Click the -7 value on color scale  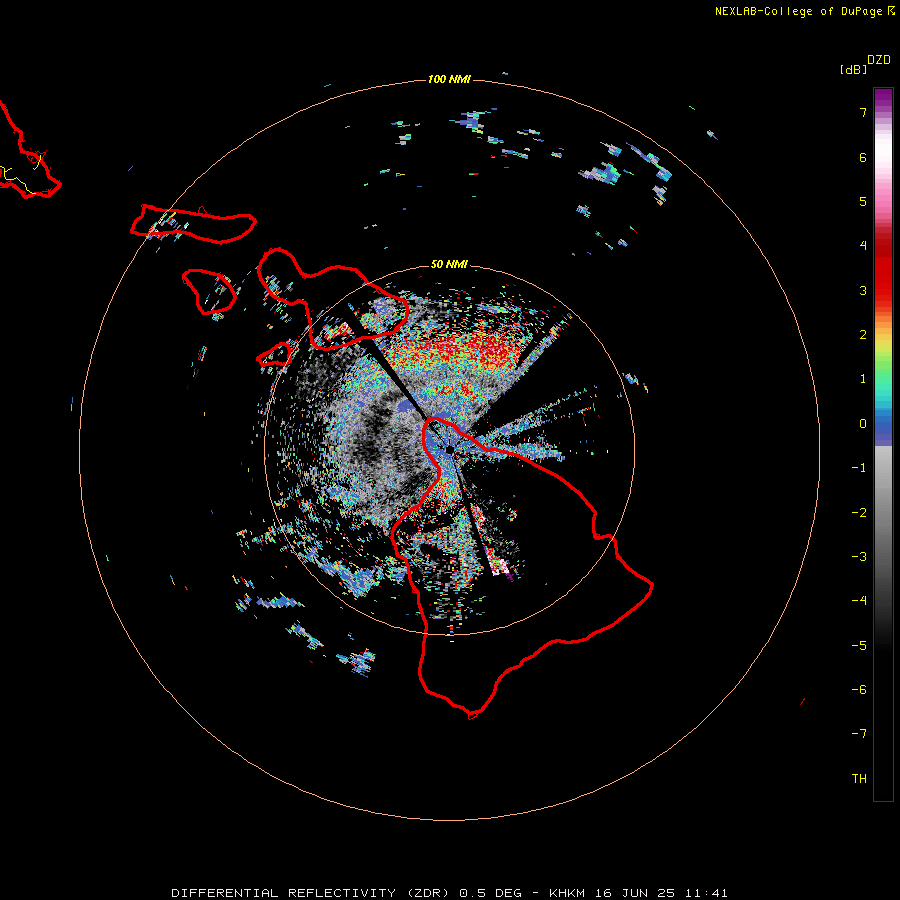click(x=859, y=734)
